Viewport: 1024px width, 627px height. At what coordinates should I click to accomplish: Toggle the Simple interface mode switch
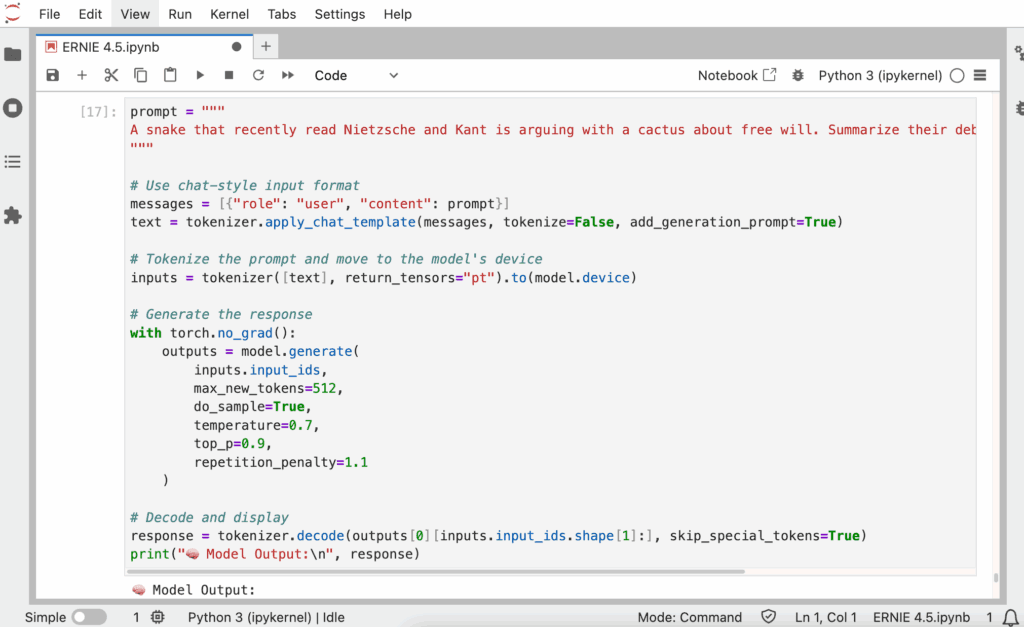(89, 617)
